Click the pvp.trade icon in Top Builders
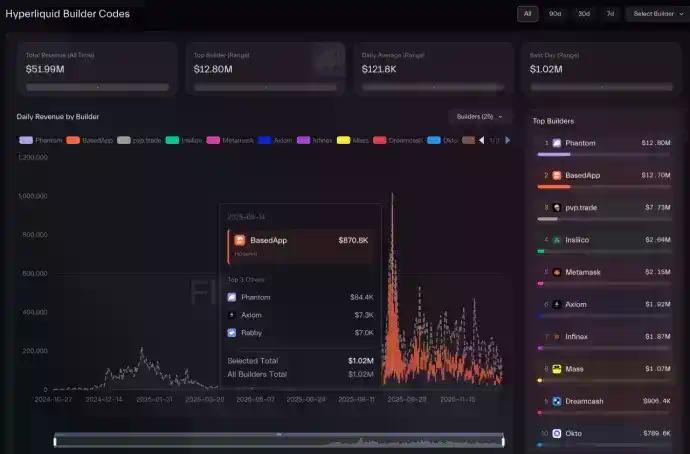The width and height of the screenshot is (690, 454). (557, 207)
